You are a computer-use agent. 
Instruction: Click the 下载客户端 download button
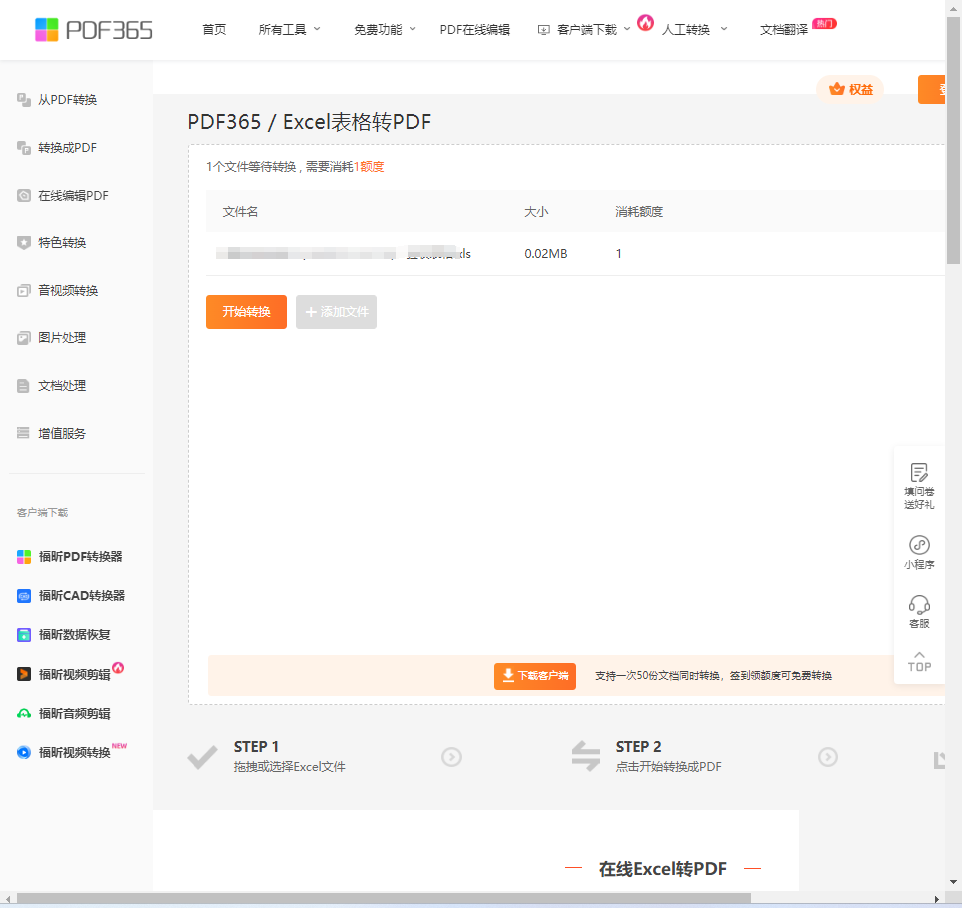(x=535, y=676)
